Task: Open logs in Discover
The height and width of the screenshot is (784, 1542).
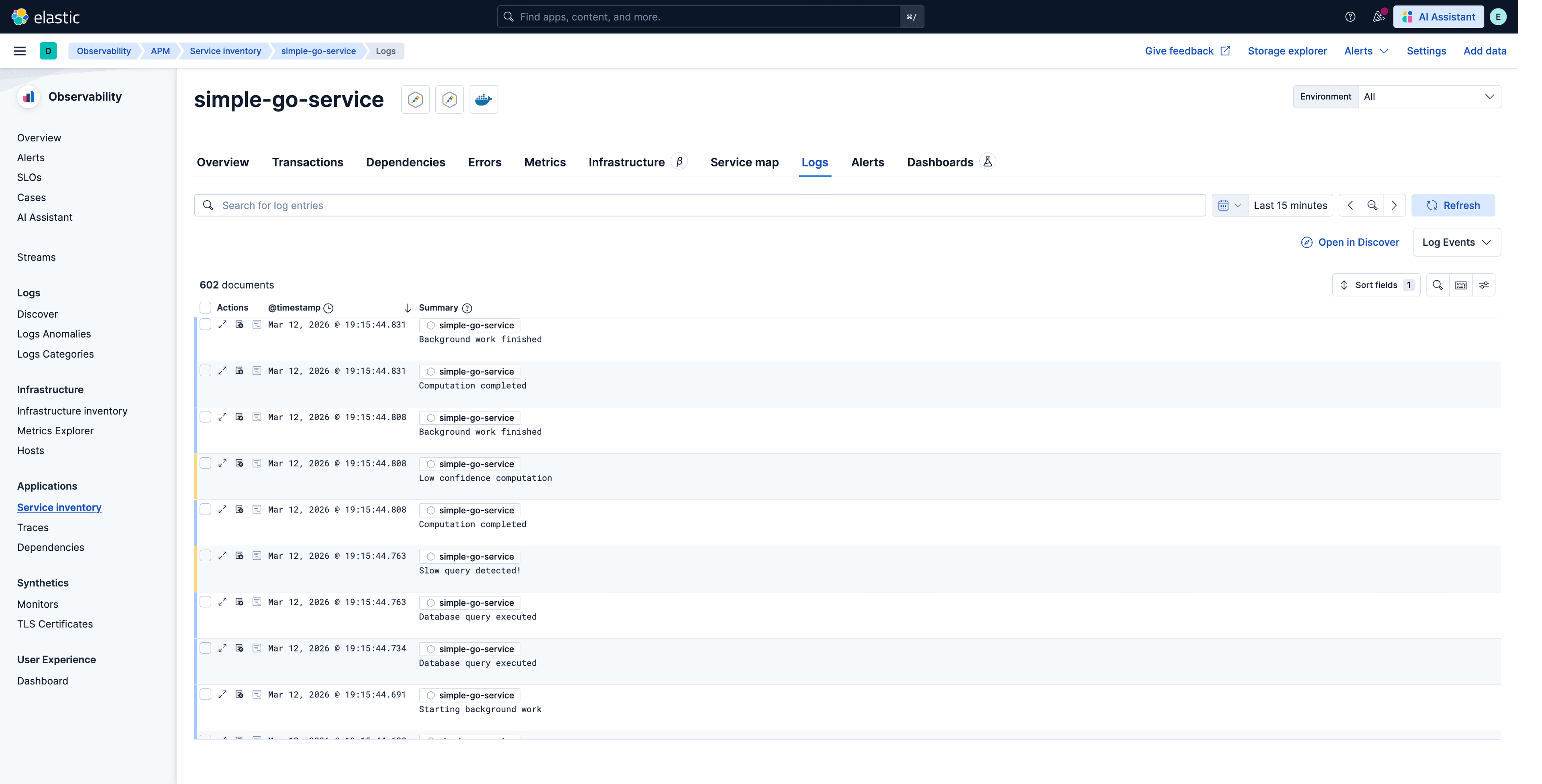Action: click(1349, 242)
